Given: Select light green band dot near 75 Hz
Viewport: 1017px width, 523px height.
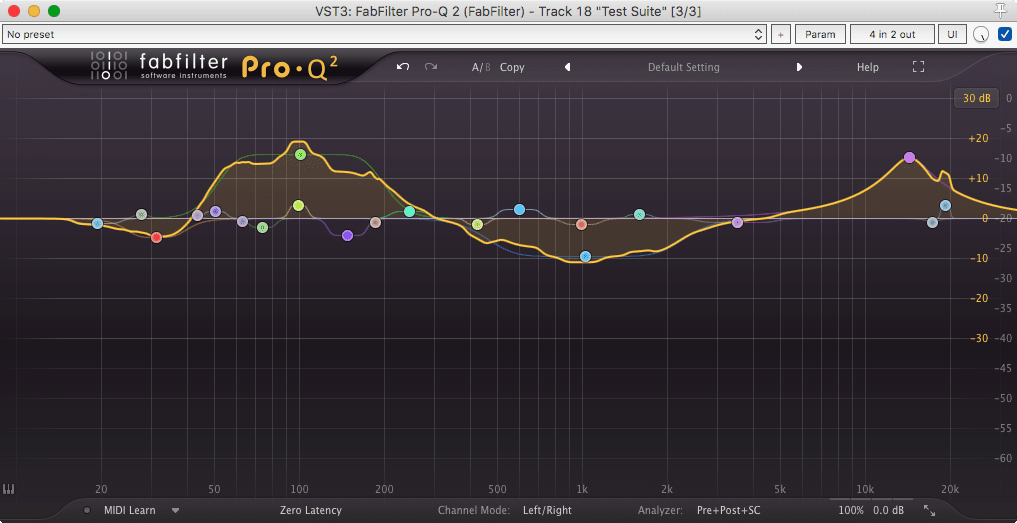Looking at the screenshot, I should (x=262, y=228).
